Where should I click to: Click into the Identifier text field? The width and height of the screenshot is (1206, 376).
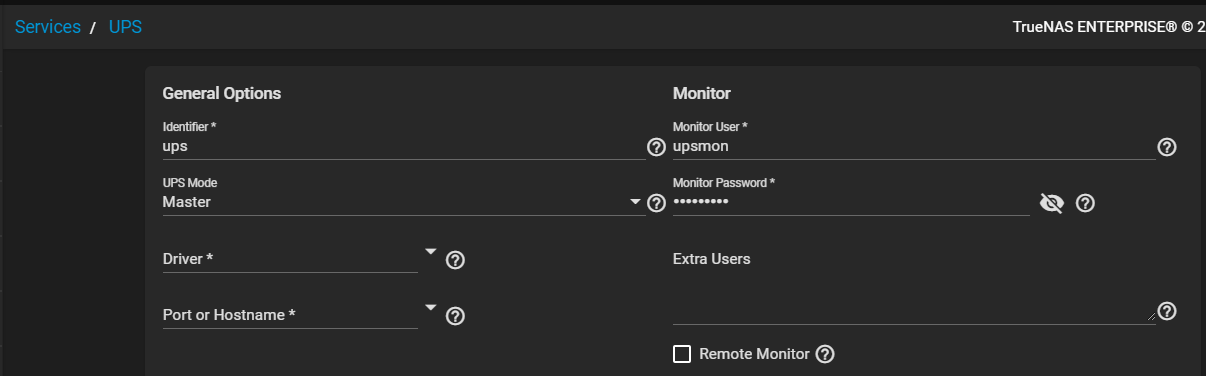coord(403,146)
